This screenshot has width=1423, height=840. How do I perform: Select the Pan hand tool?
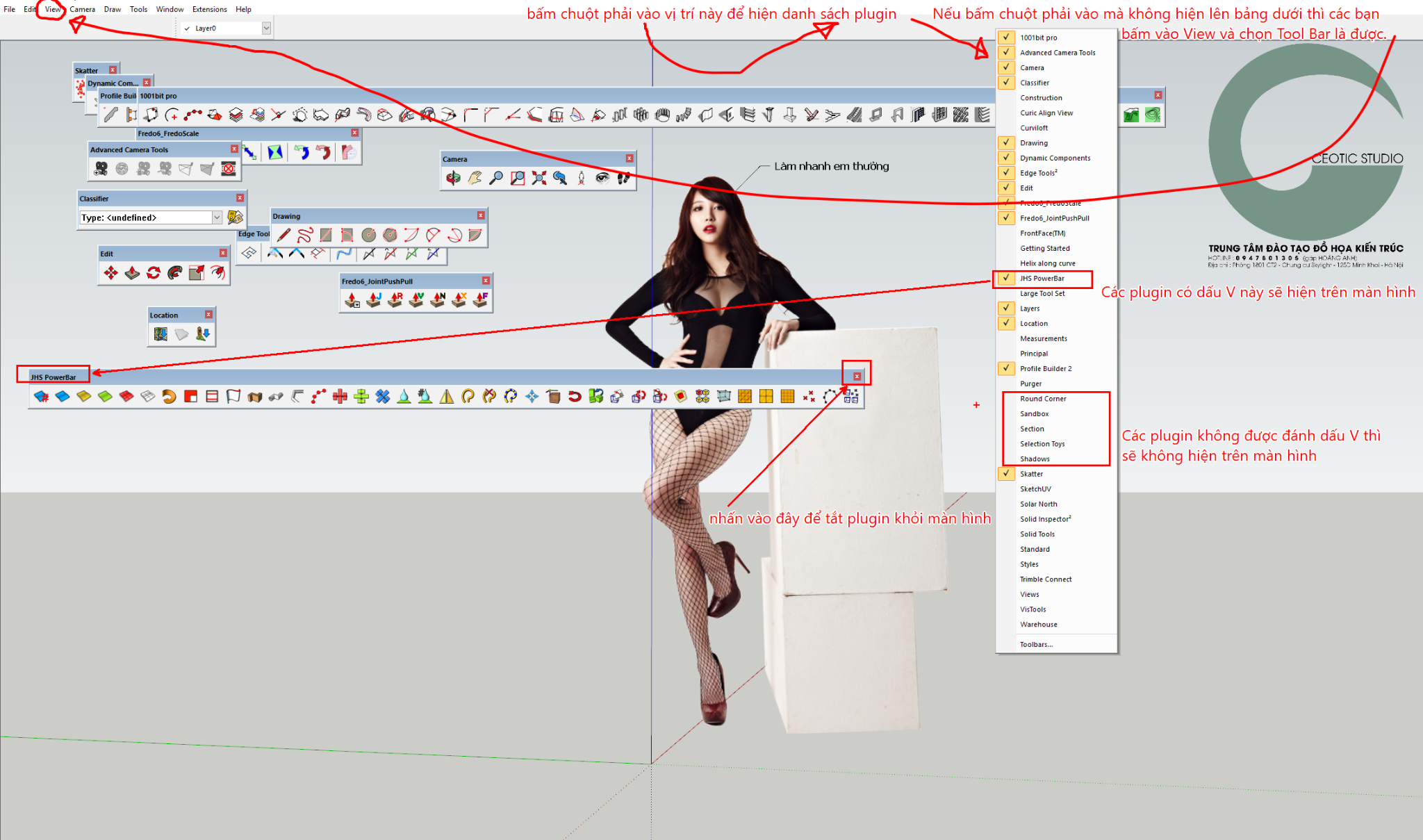point(475,179)
